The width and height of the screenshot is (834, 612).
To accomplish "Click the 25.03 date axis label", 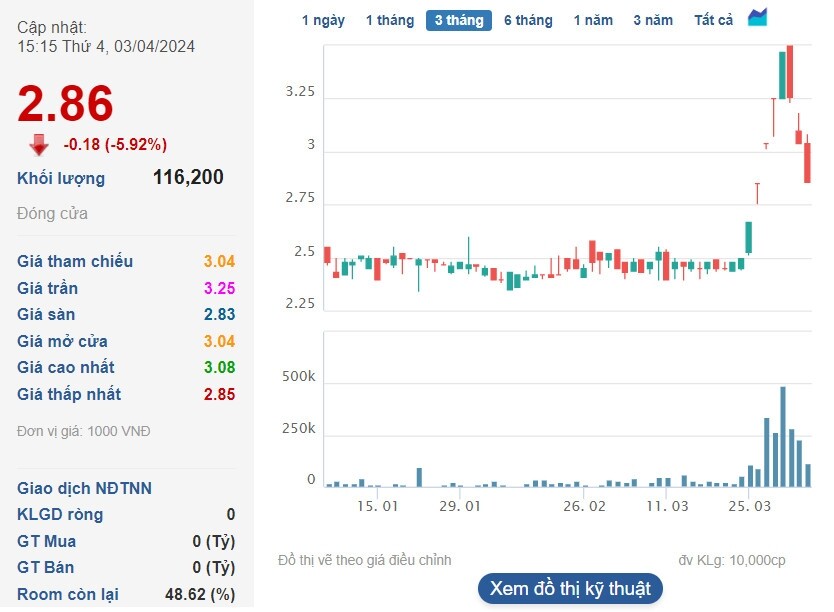I will 749,506.
